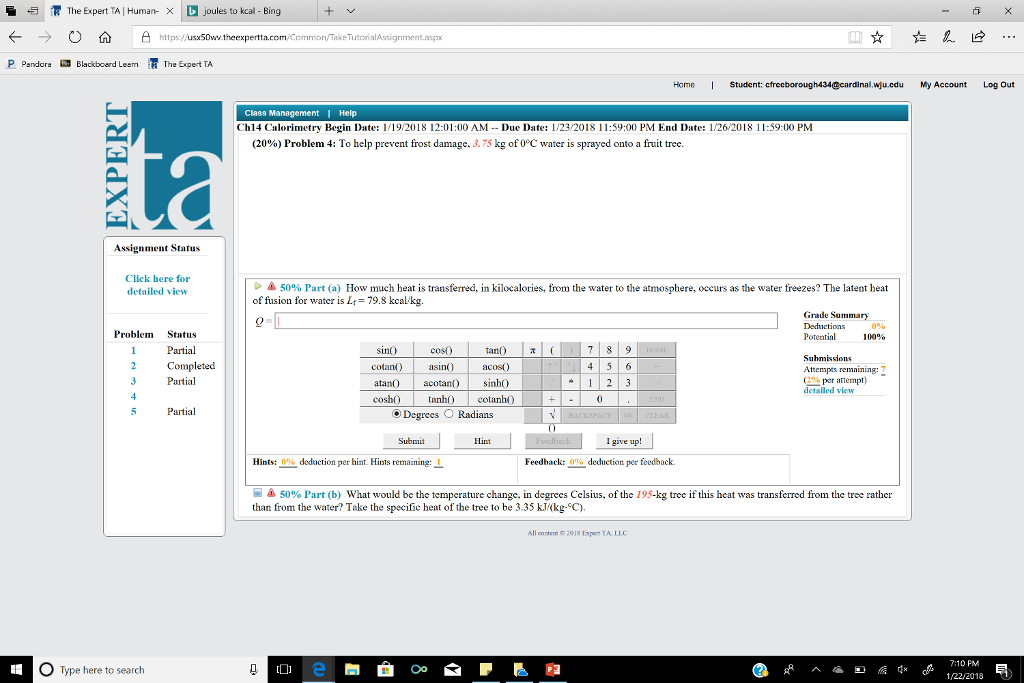Click the Home link in header
The width and height of the screenshot is (1024, 683).
684,85
